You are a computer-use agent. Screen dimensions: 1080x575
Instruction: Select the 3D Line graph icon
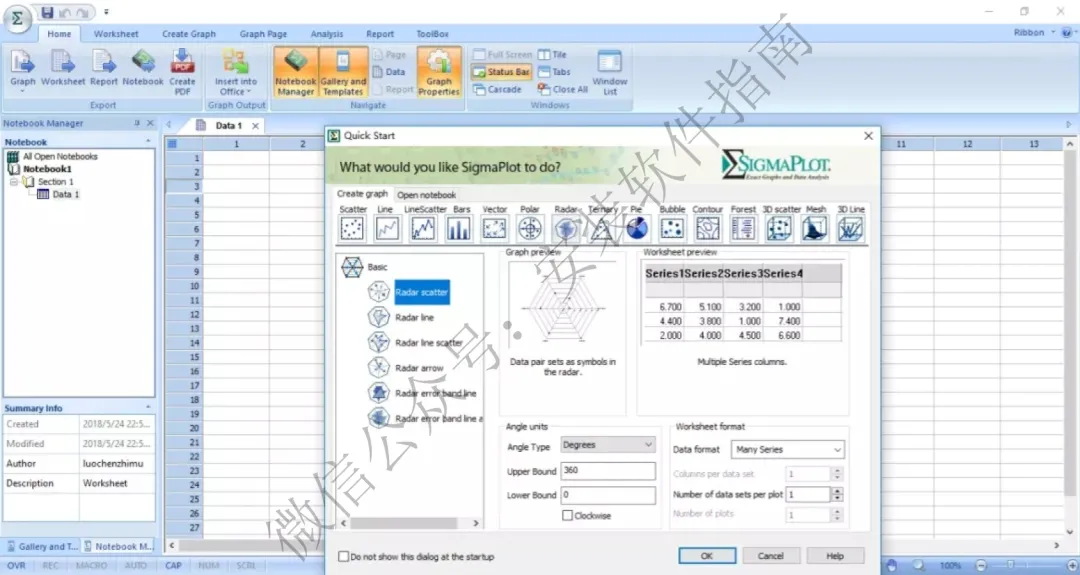click(x=850, y=228)
